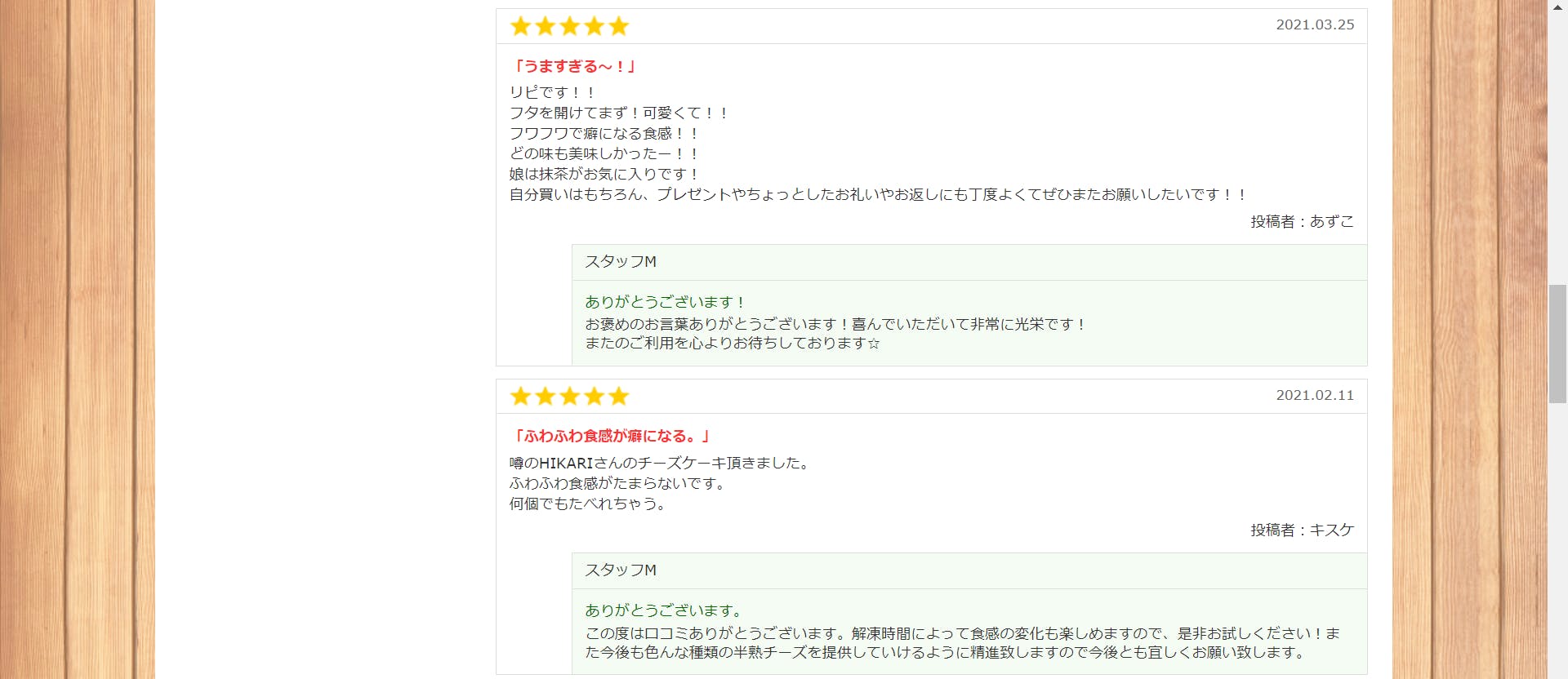Click fifth star of the 2021.03.25 review
This screenshot has height=679, width=1568.
618,26
